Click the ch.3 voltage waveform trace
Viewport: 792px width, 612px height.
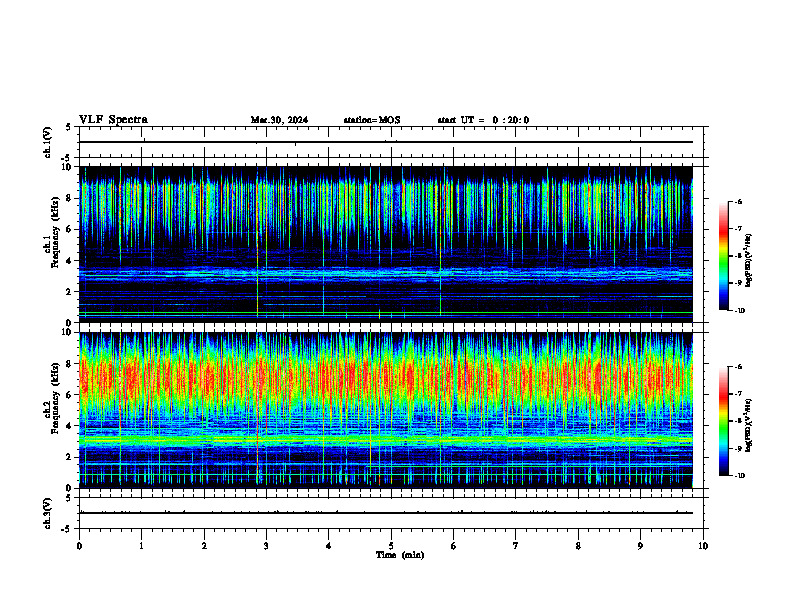[x=386, y=513]
